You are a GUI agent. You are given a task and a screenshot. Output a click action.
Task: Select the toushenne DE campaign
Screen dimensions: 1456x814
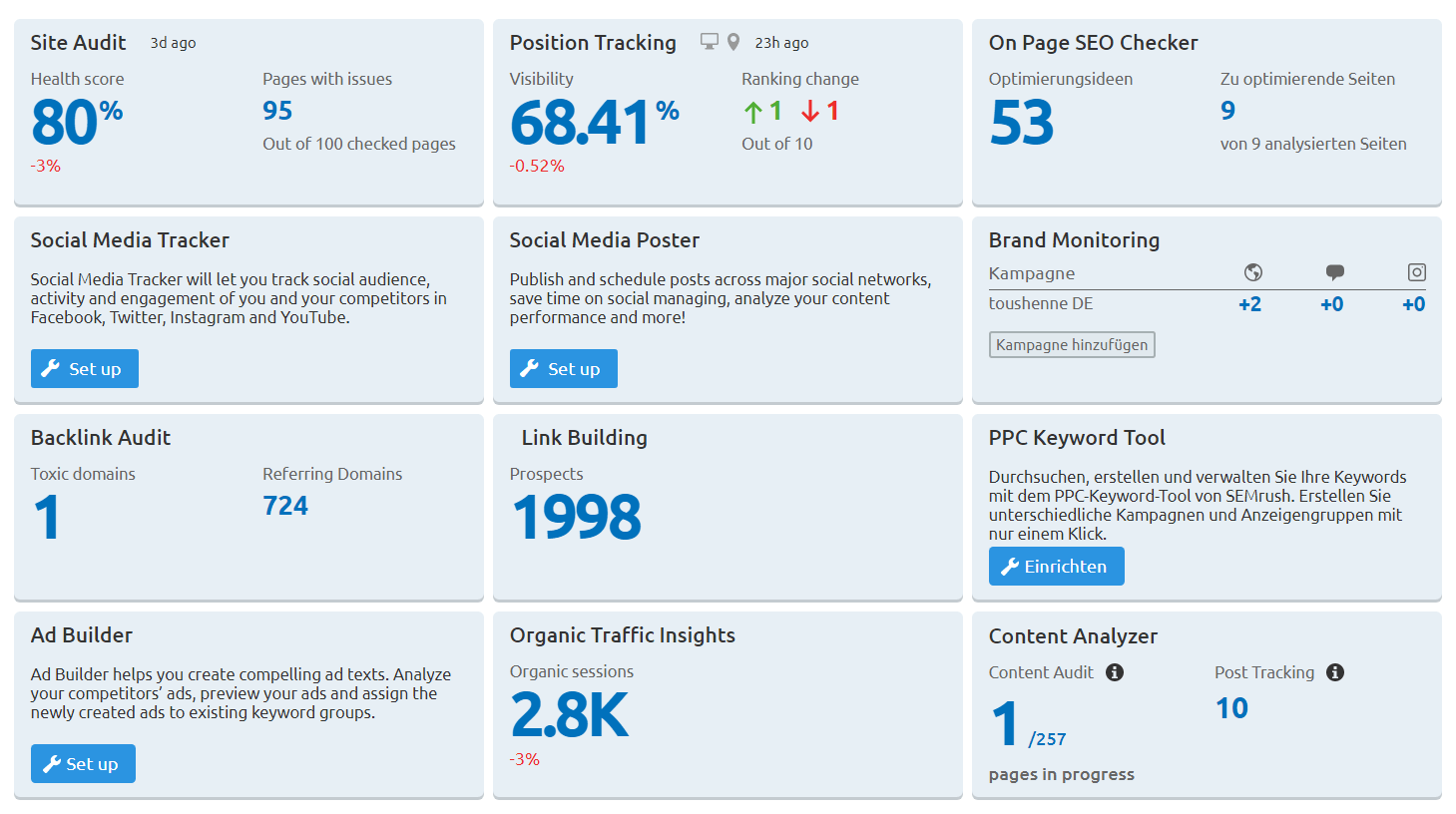(x=1040, y=304)
